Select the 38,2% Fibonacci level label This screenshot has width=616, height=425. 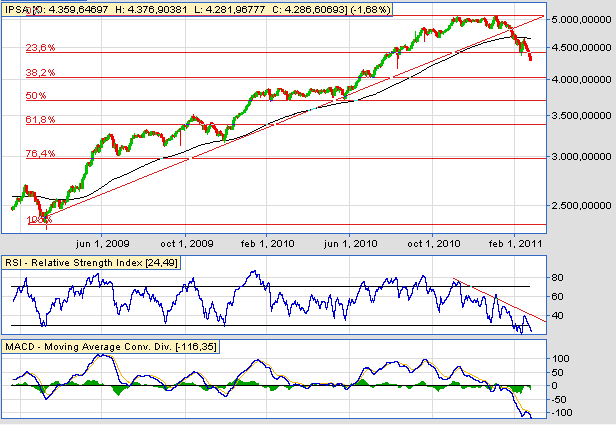click(x=40, y=72)
